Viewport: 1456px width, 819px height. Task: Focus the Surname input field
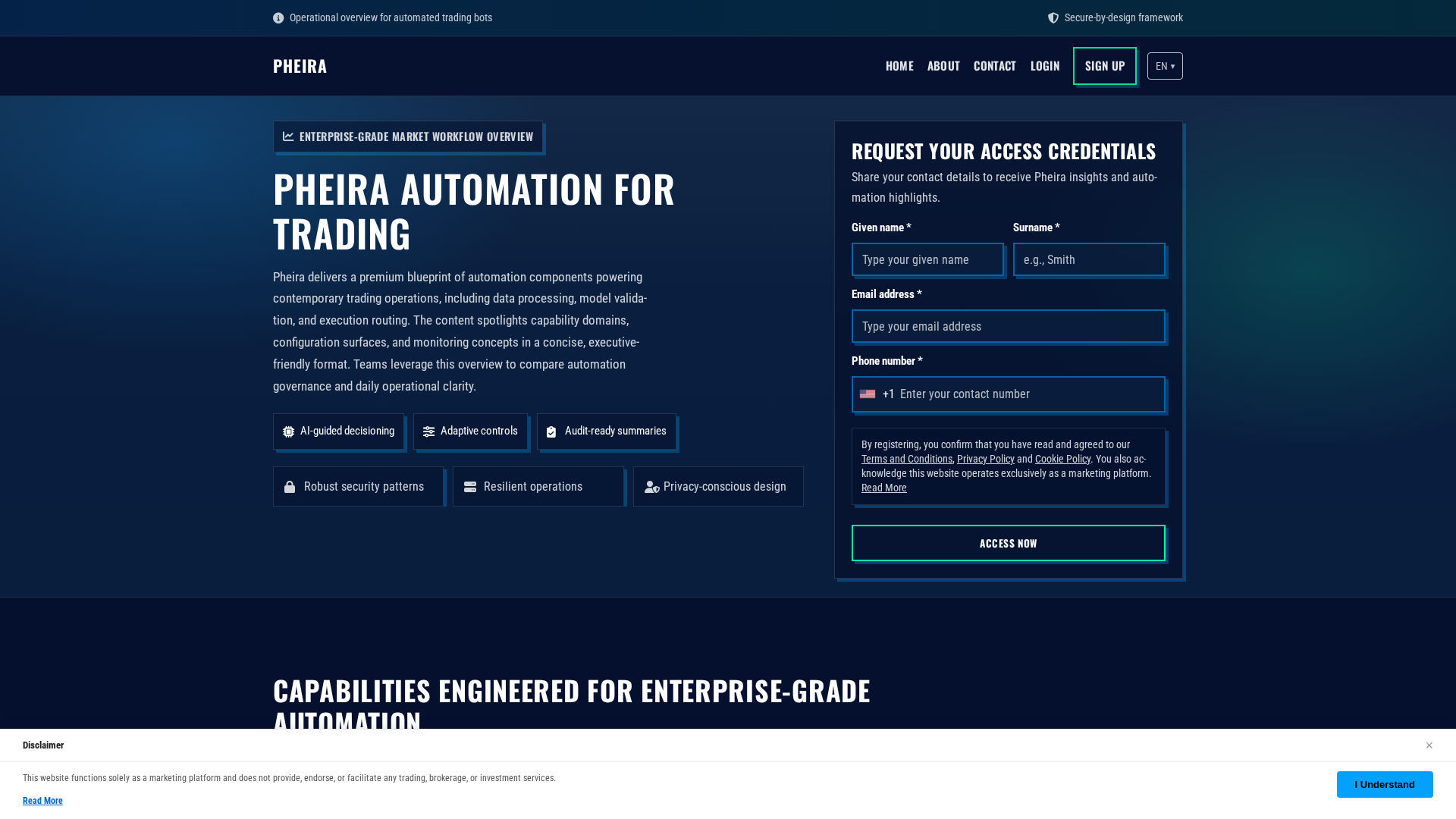coord(1089,259)
